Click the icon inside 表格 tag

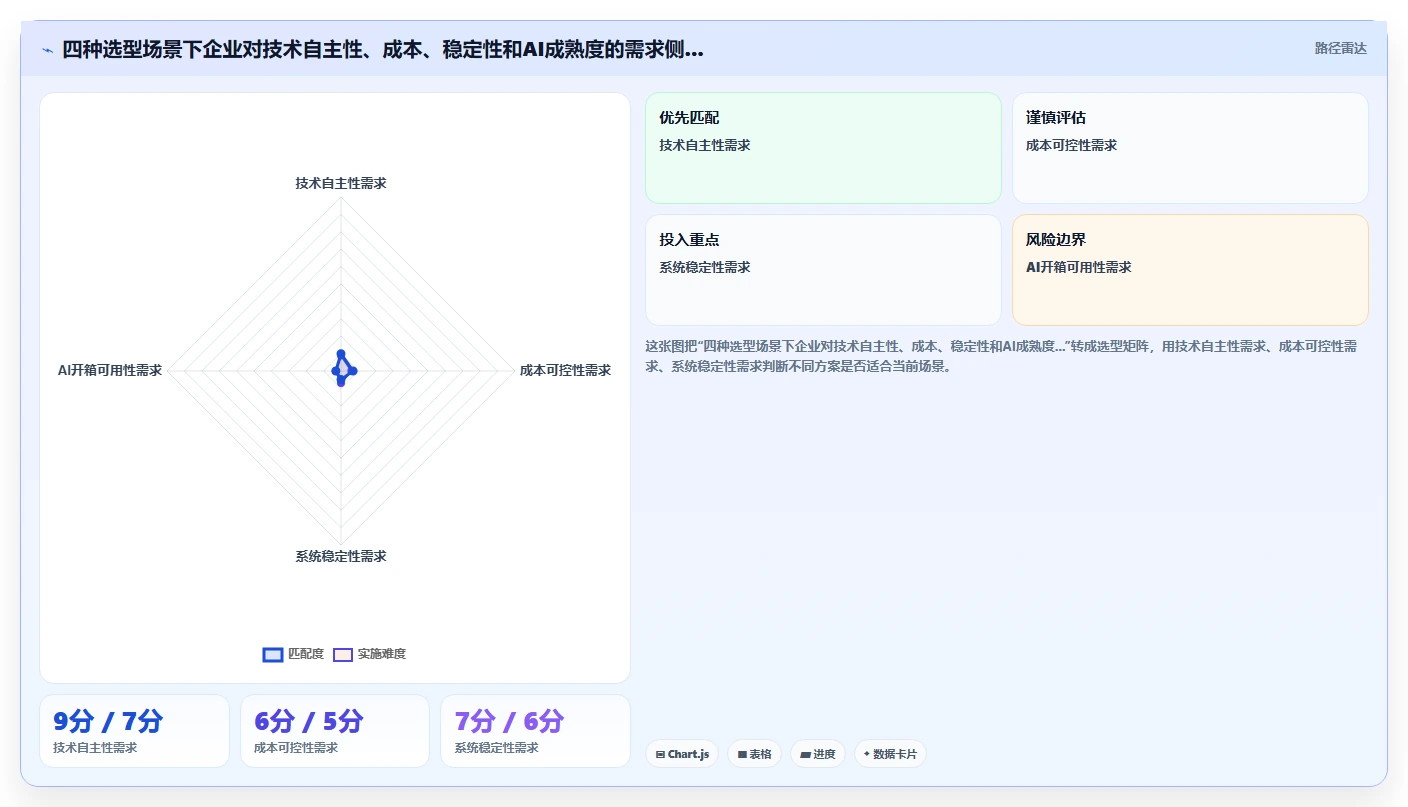pyautogui.click(x=742, y=755)
